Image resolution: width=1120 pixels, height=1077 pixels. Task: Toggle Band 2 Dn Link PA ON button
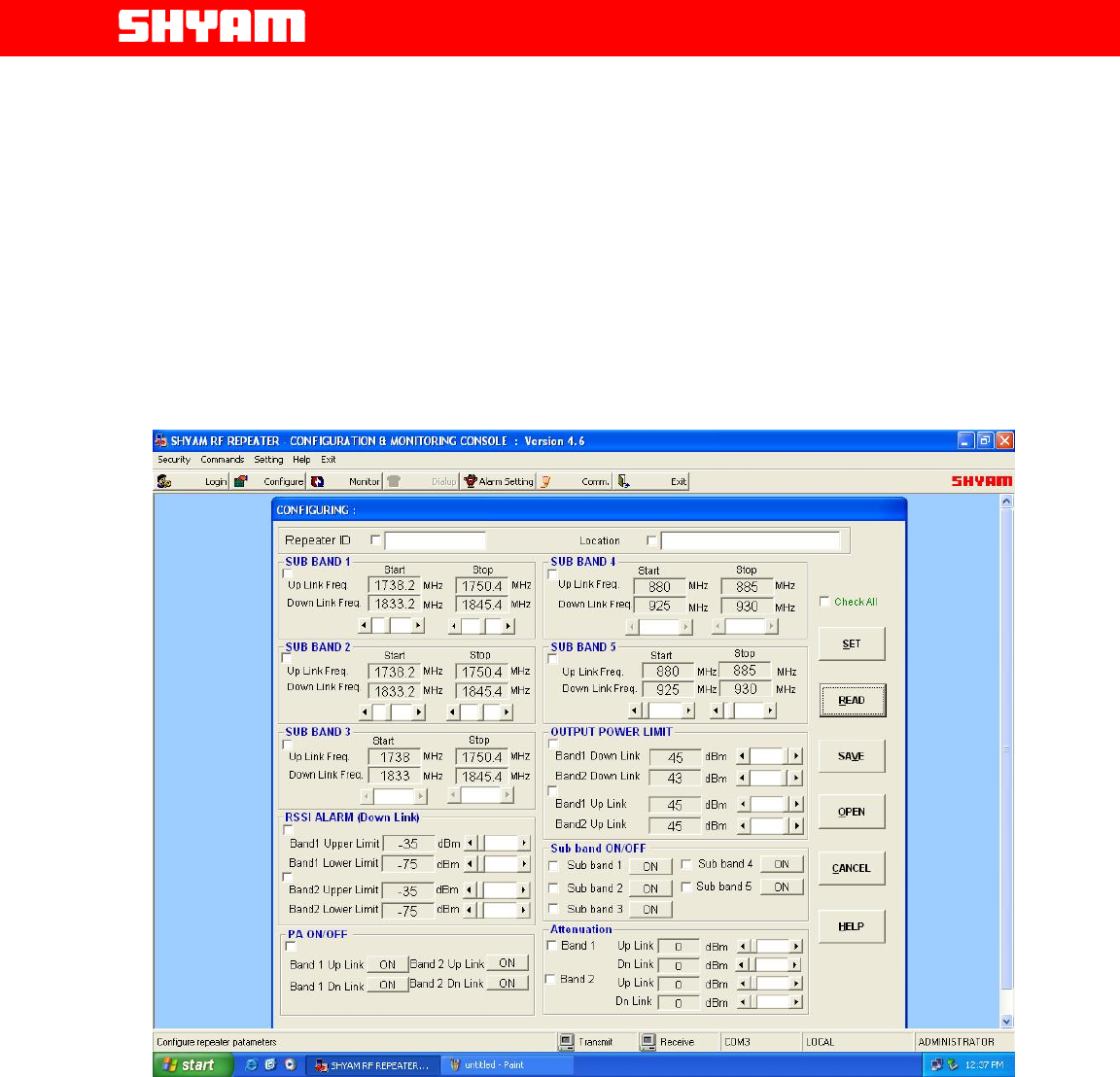pyautogui.click(x=507, y=984)
